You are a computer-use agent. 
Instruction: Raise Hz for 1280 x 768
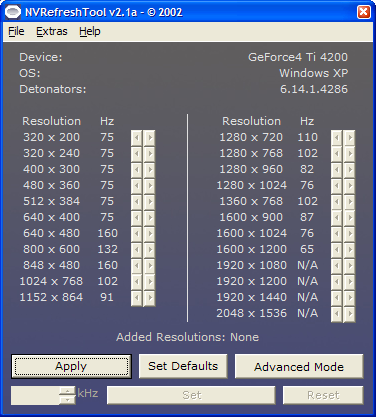[350, 154]
